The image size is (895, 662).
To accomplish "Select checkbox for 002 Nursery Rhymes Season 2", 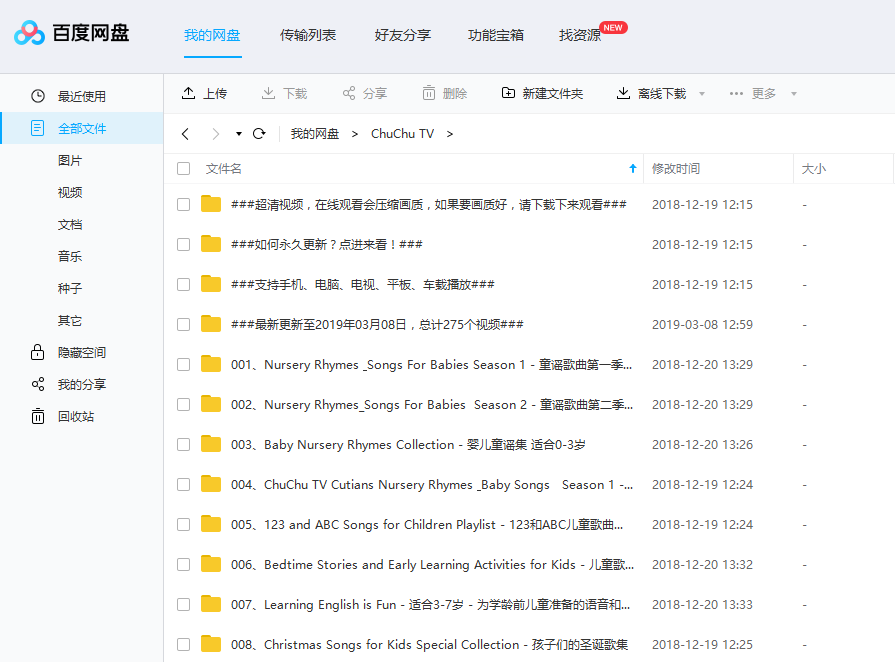I will click(x=183, y=404).
